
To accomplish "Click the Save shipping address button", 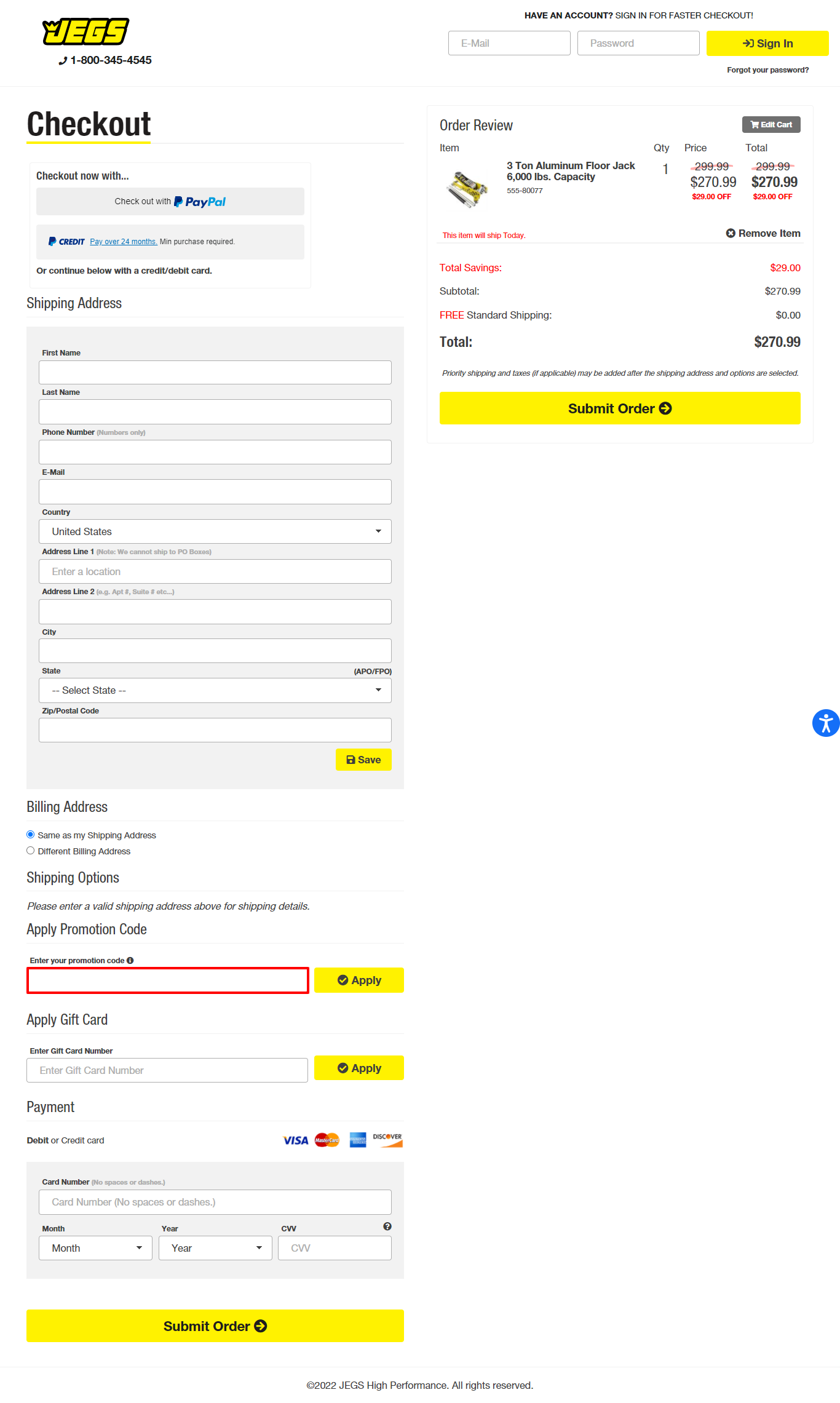I will 363,760.
